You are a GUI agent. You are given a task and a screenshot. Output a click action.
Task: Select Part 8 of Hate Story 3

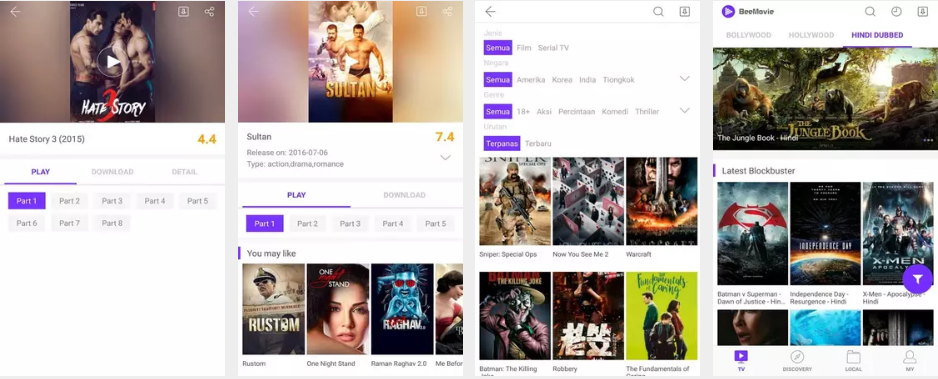click(112, 223)
